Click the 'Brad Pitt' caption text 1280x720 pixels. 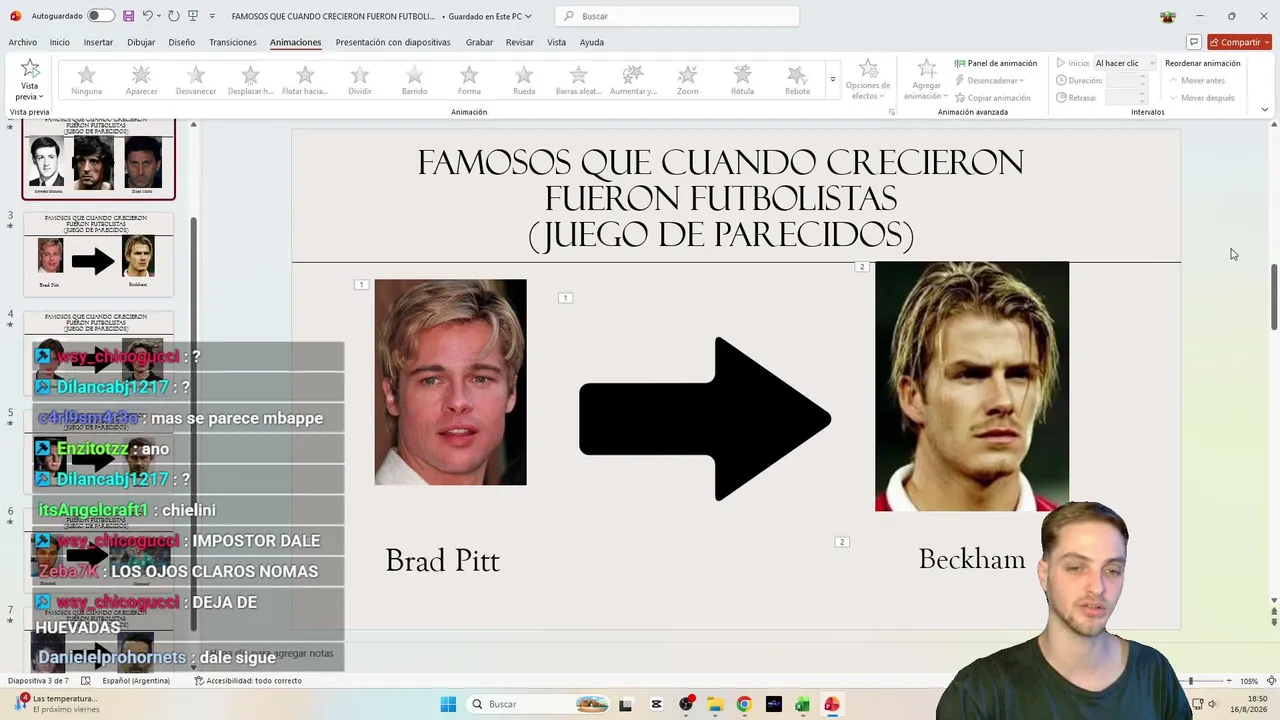tap(442, 561)
